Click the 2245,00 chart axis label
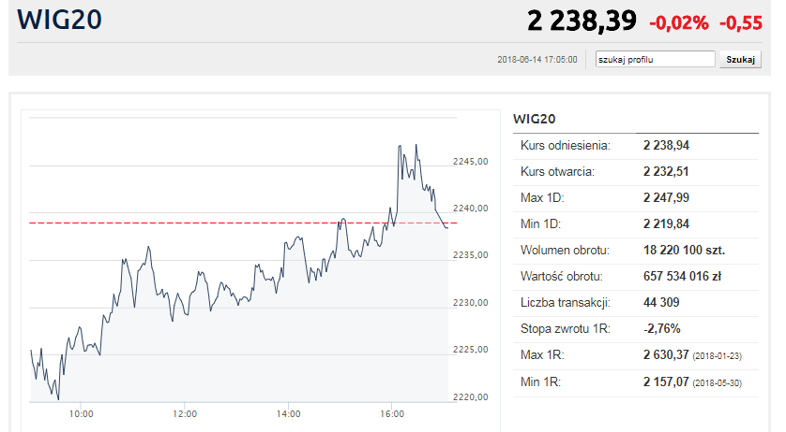 coord(470,161)
